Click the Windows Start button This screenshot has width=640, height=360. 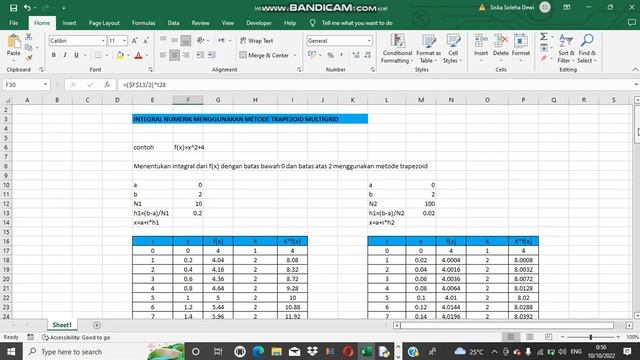pyautogui.click(x=11, y=351)
